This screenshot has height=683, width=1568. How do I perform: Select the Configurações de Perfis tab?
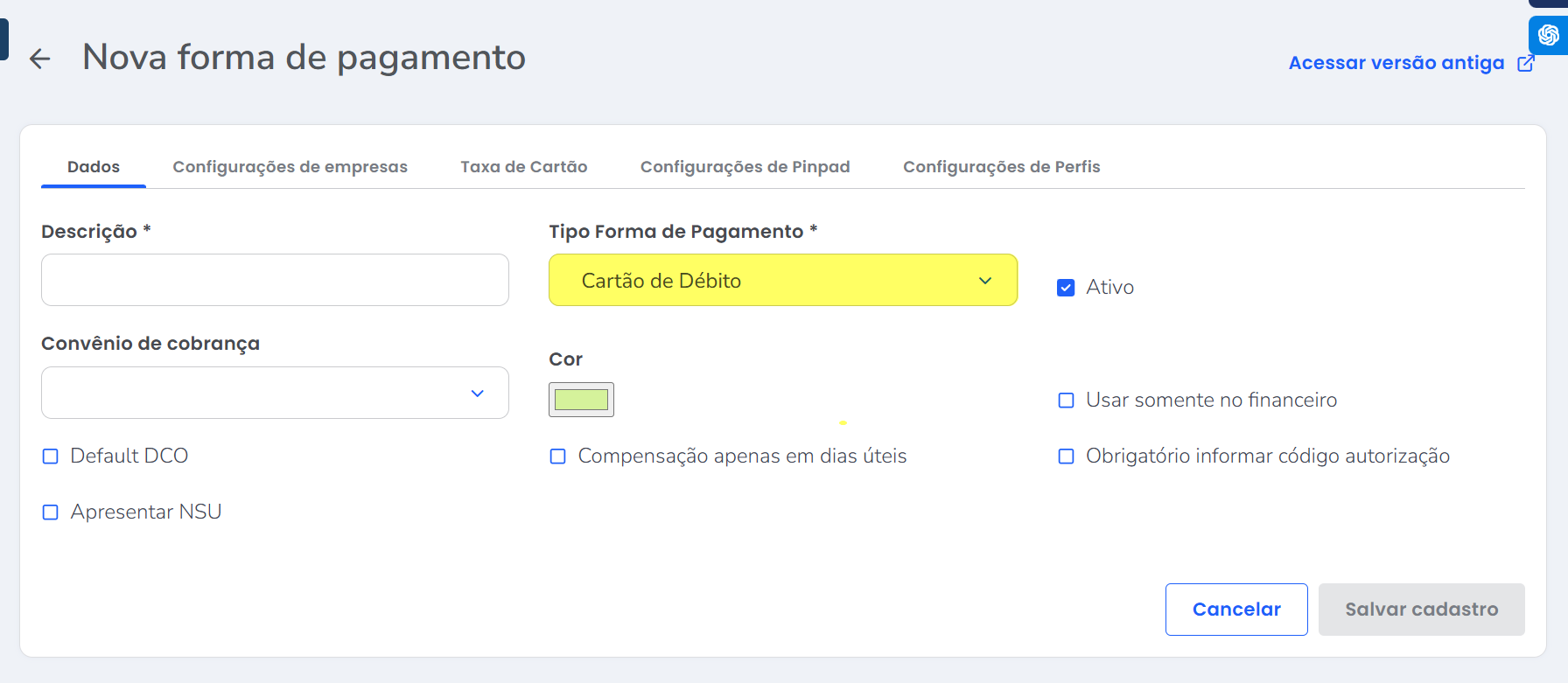1001,167
